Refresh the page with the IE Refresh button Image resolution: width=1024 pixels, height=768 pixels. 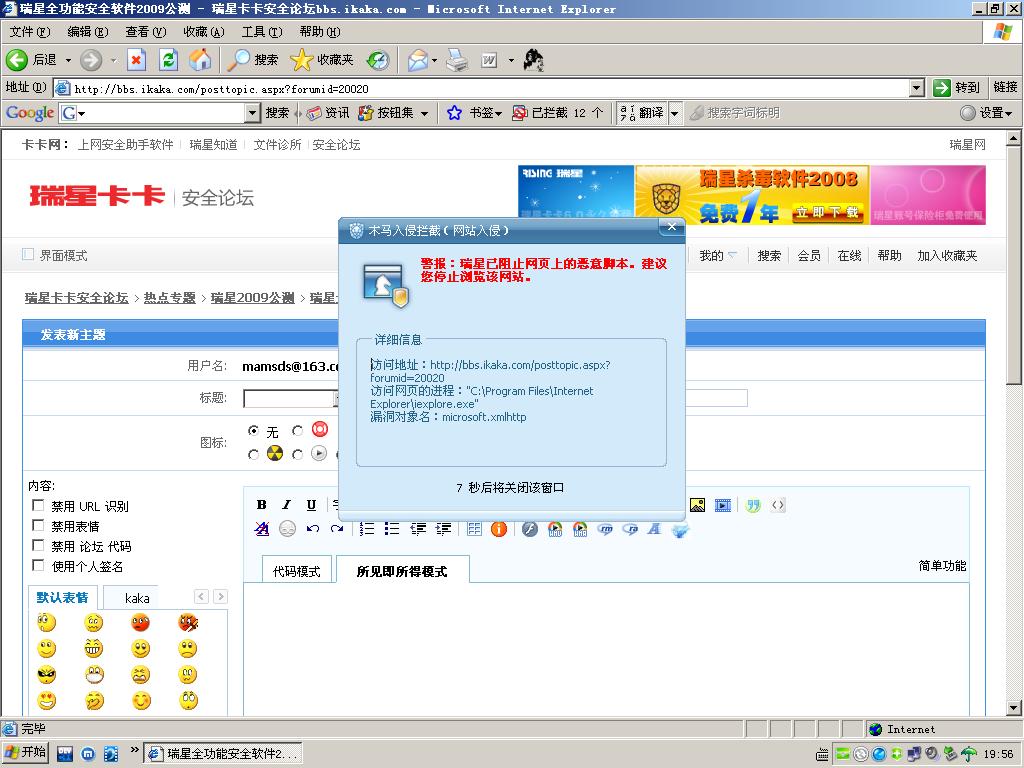[168, 60]
